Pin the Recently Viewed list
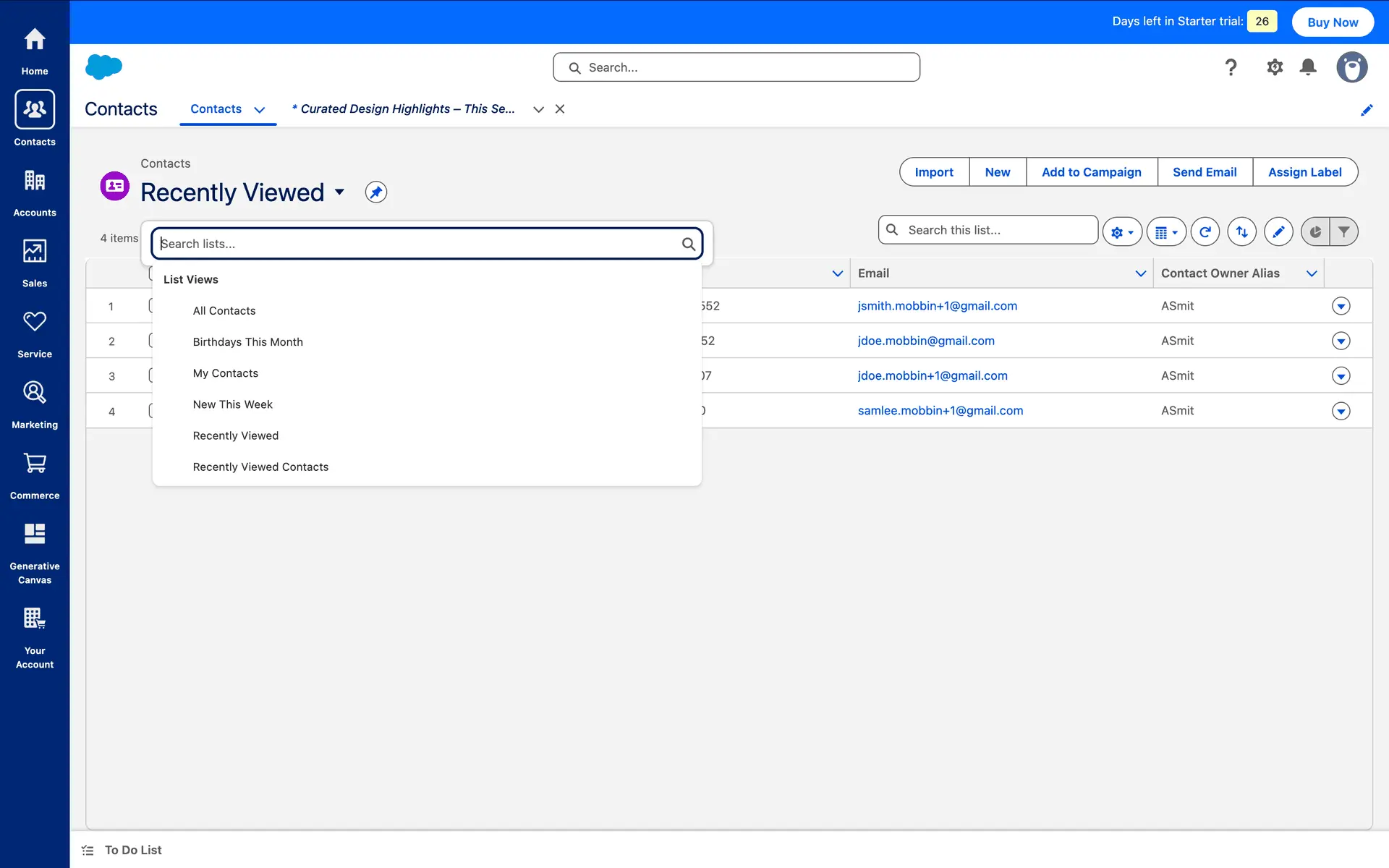1389x868 pixels. 375,192
